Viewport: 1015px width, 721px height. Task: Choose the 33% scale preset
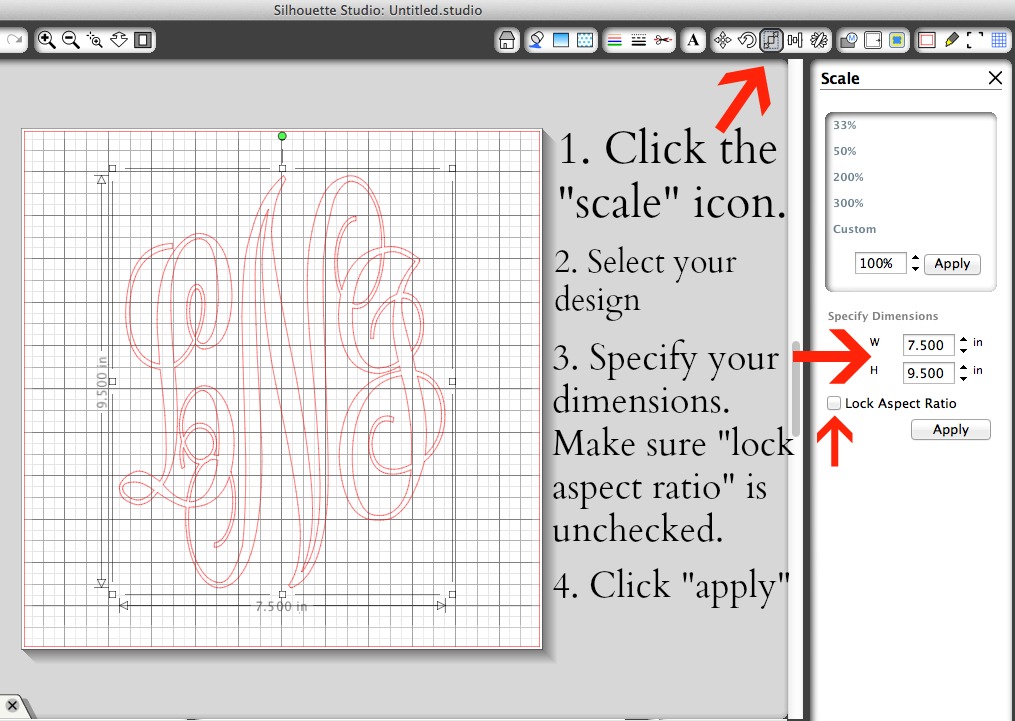pyautogui.click(x=845, y=125)
